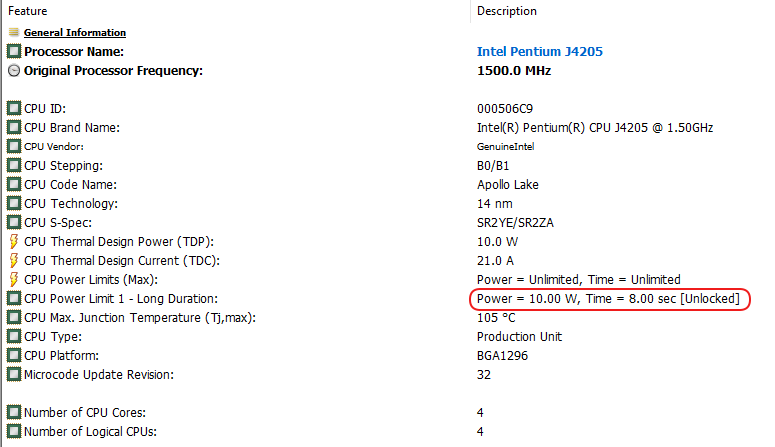Click the Apollo Lake code name value
Image resolution: width=775 pixels, height=447 pixels.
pos(508,184)
